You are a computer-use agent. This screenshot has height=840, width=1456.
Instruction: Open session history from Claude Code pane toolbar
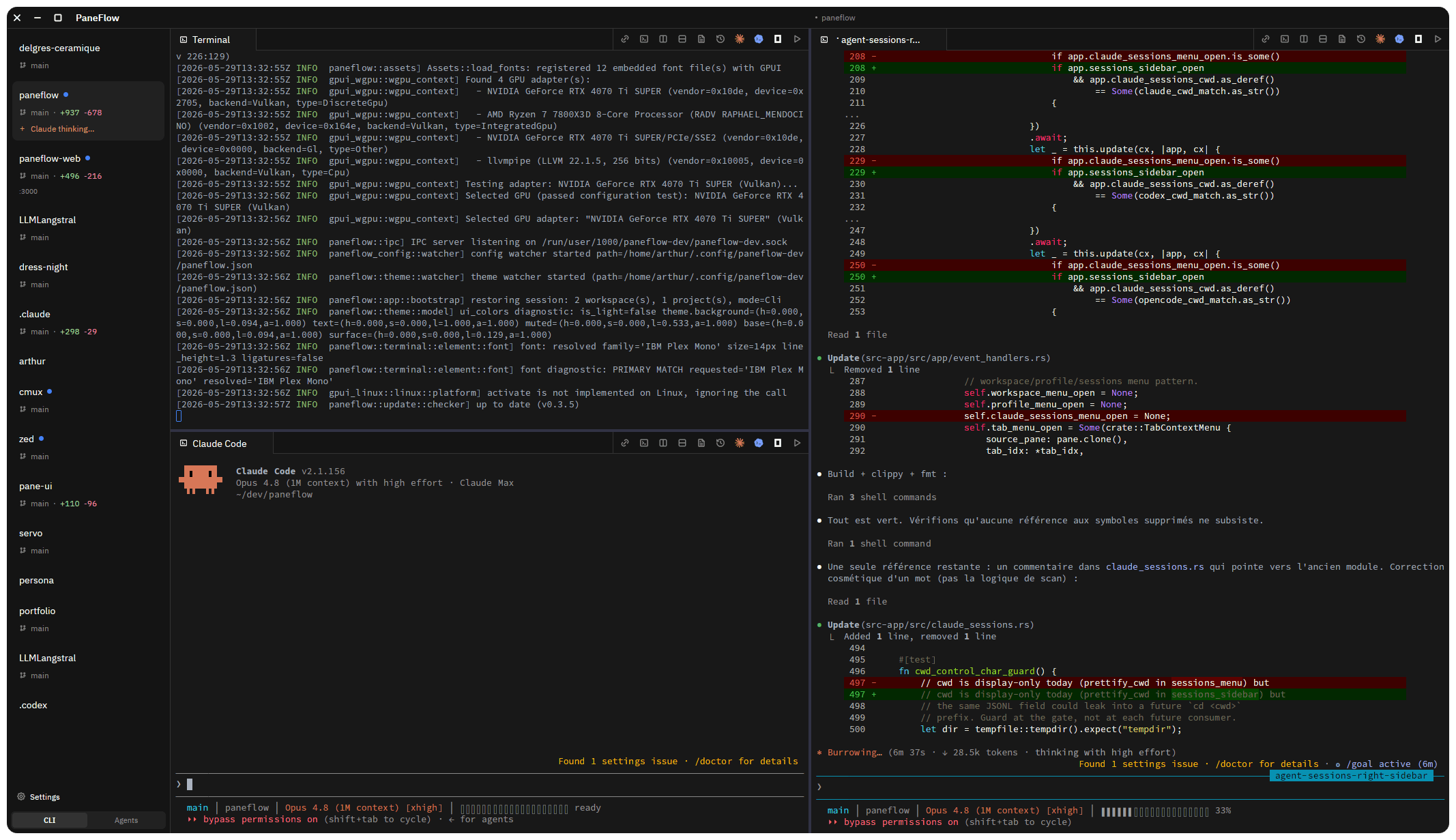(x=720, y=444)
